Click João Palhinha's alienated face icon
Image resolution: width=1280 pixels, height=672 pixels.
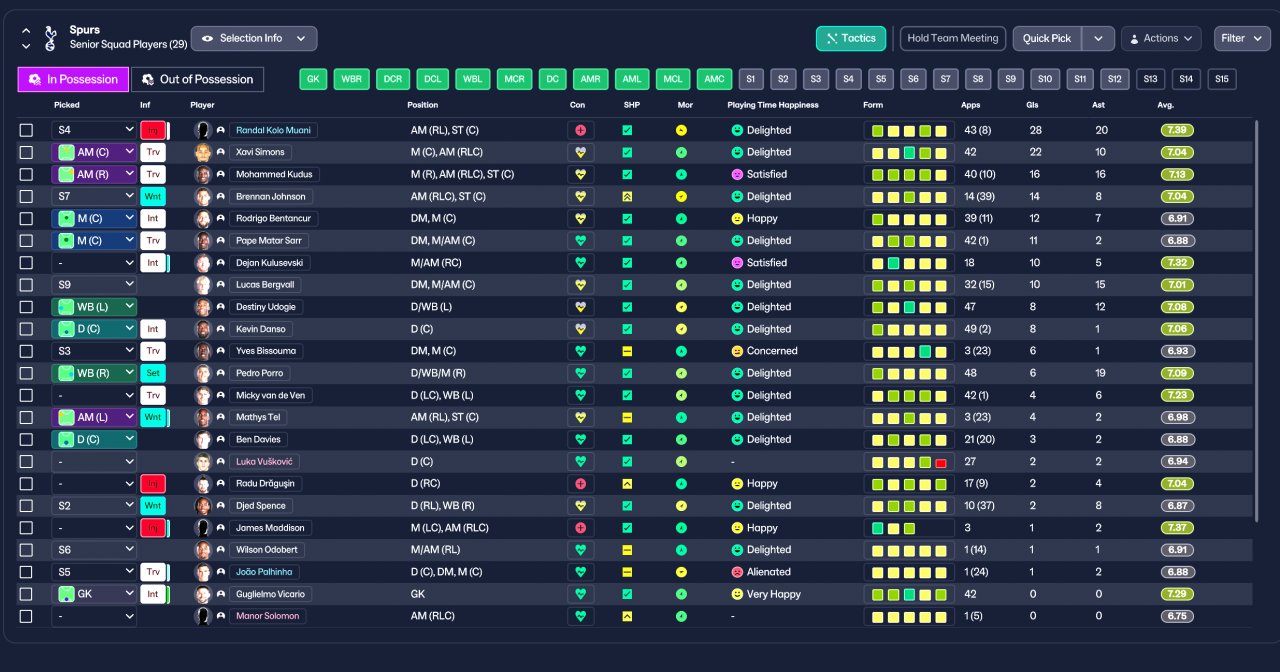tap(737, 572)
